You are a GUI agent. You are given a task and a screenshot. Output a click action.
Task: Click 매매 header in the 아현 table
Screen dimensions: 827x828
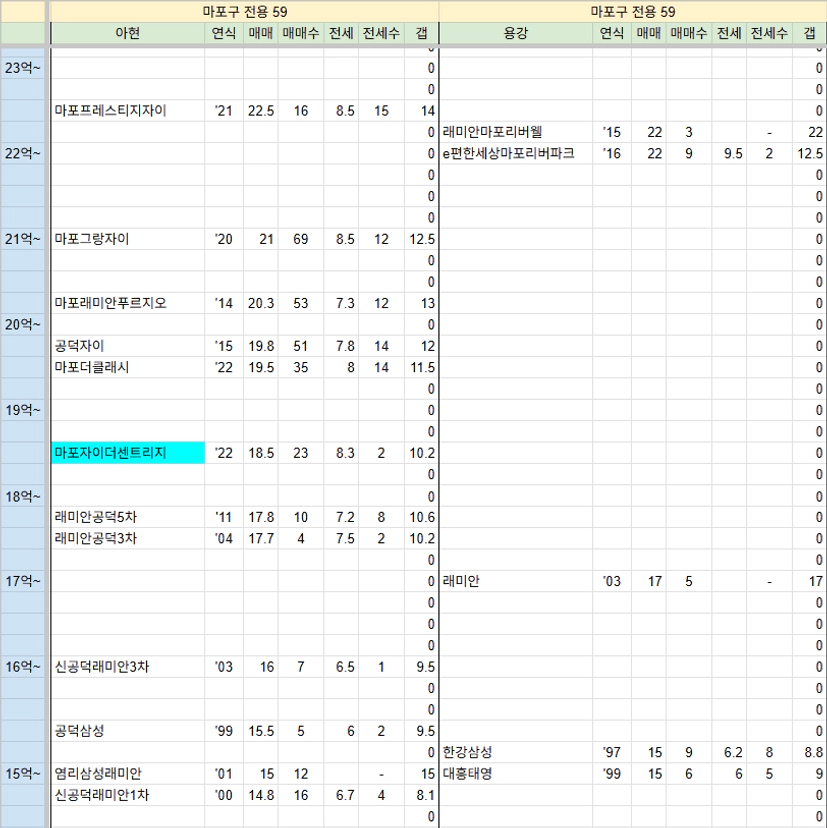pos(261,33)
